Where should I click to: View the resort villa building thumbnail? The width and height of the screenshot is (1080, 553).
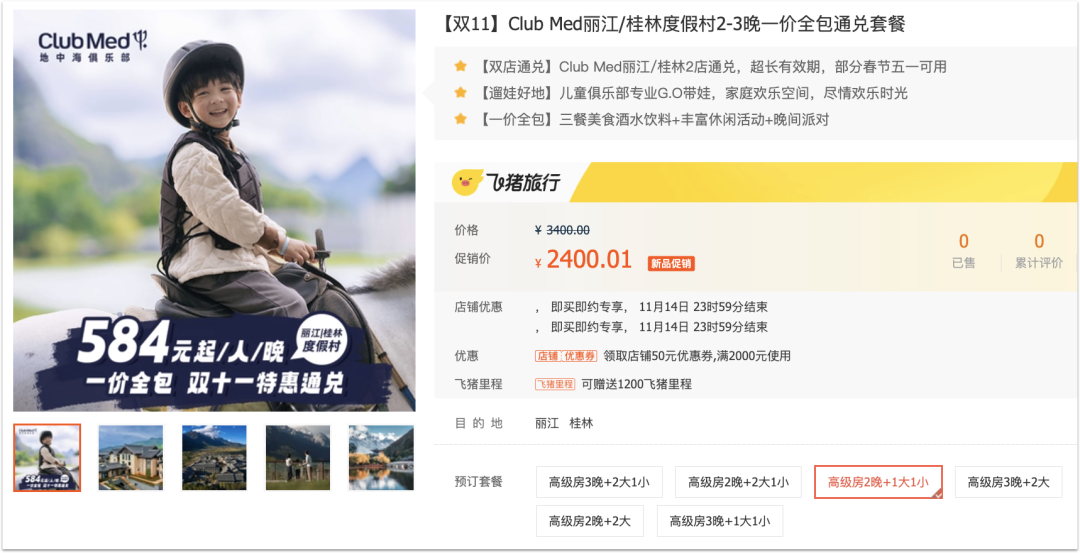(x=131, y=457)
